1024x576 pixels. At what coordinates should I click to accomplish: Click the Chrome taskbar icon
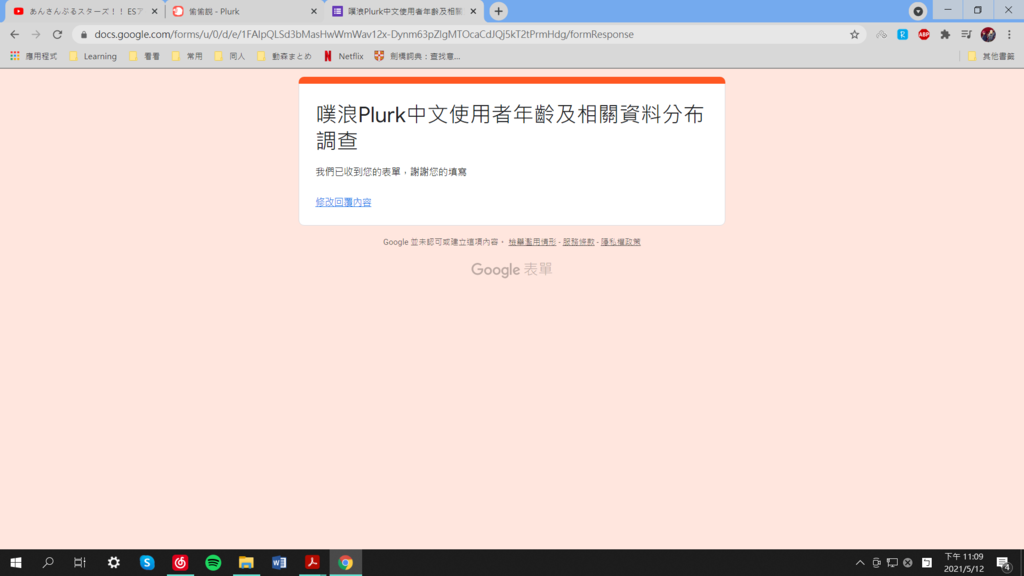(345, 562)
